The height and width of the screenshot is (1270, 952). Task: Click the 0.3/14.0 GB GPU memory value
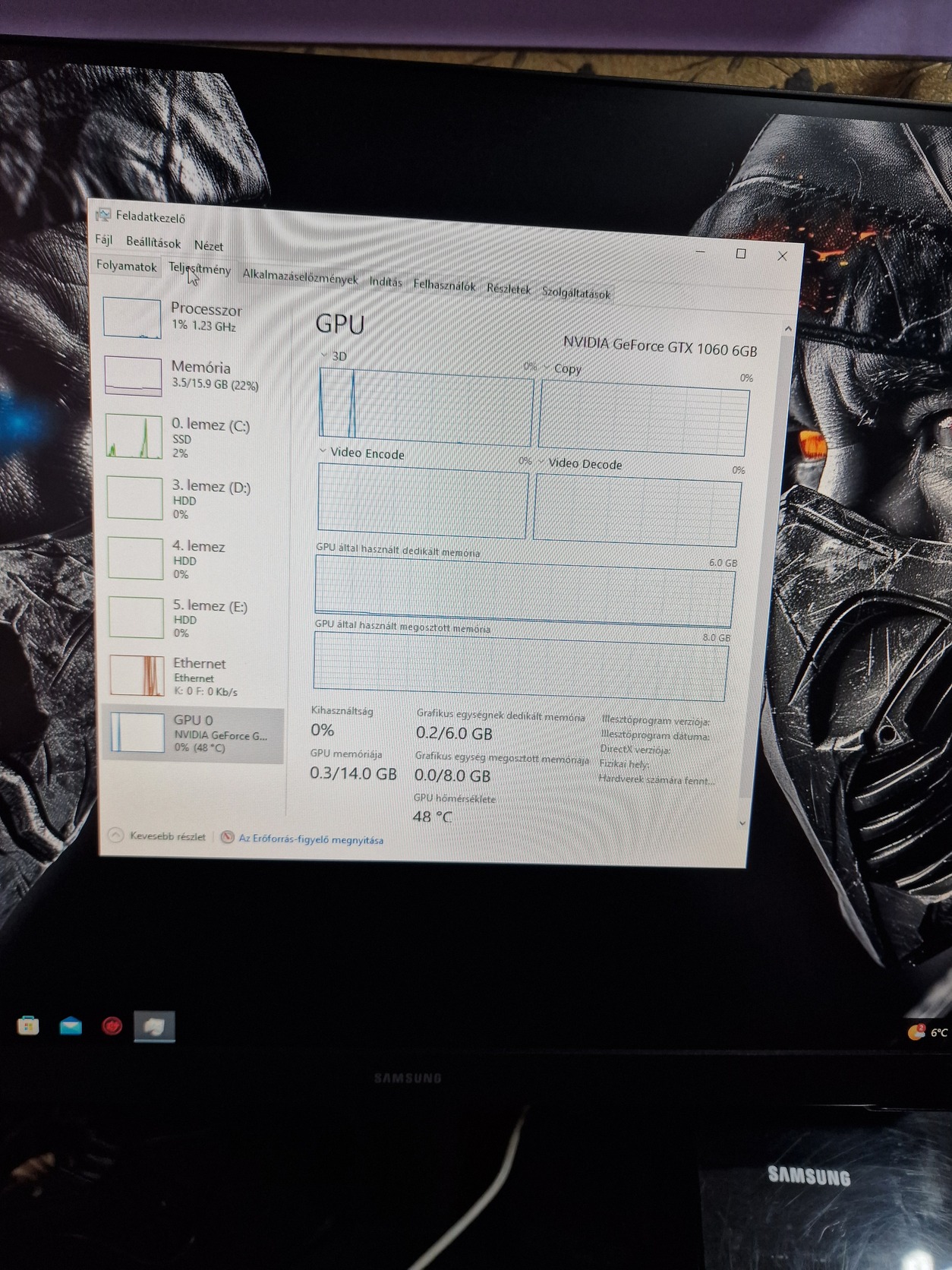(353, 773)
